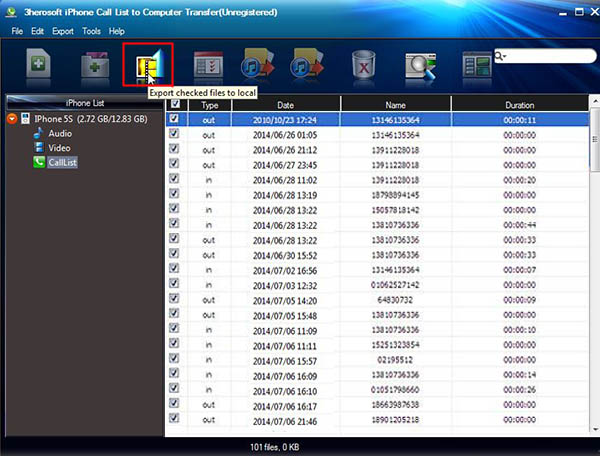Screen dimensions: 600x456
Task: Sort call list by Date column
Action: tap(285, 105)
